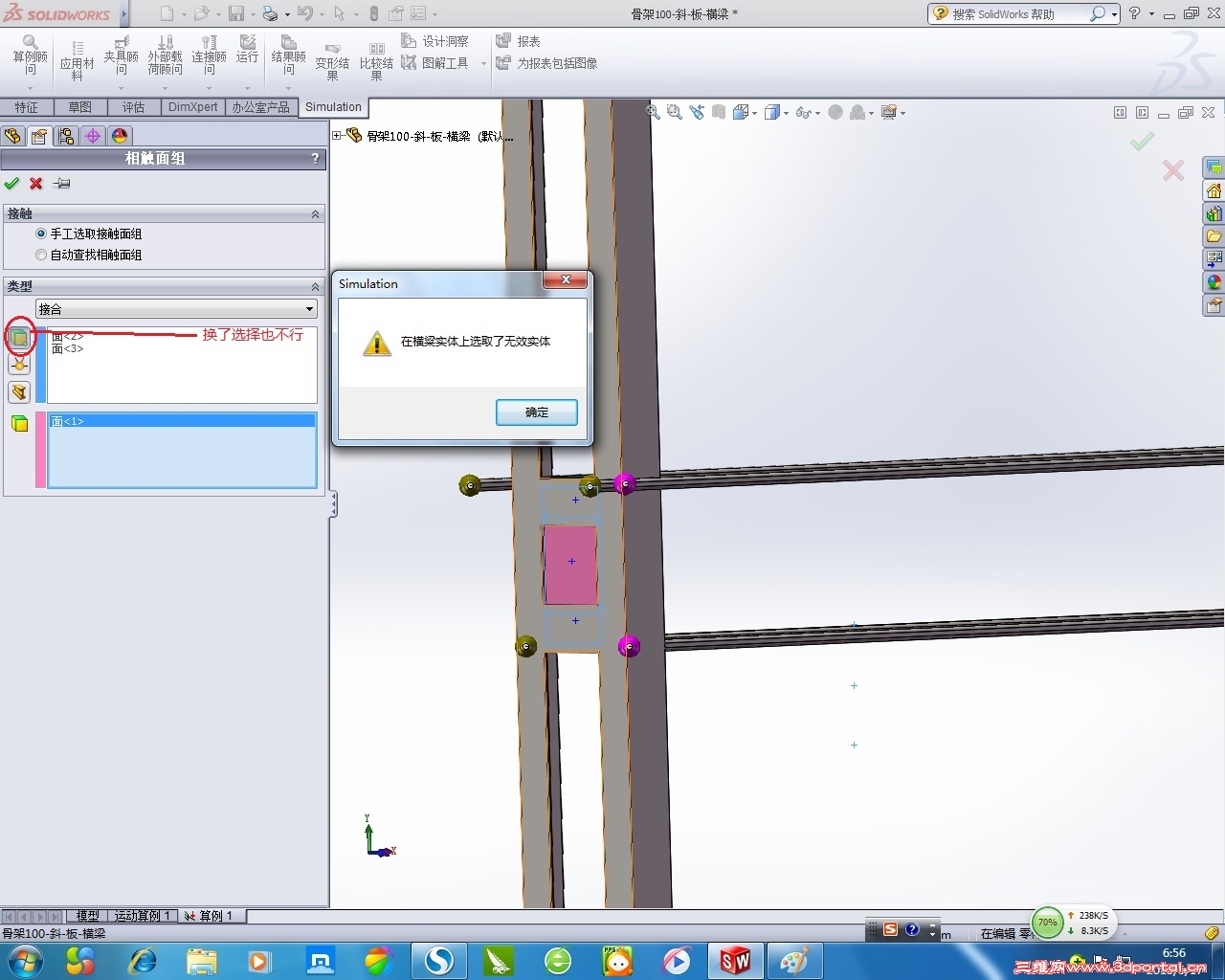Click the Save icon in the title toolbar

pos(235,13)
